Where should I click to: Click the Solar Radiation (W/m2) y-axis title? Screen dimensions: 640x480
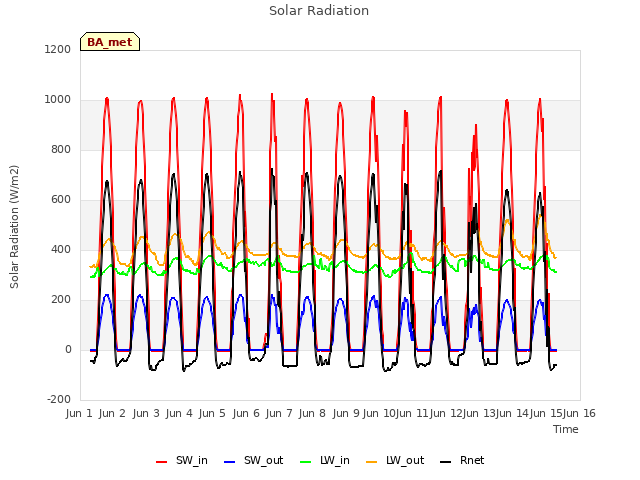14,227
